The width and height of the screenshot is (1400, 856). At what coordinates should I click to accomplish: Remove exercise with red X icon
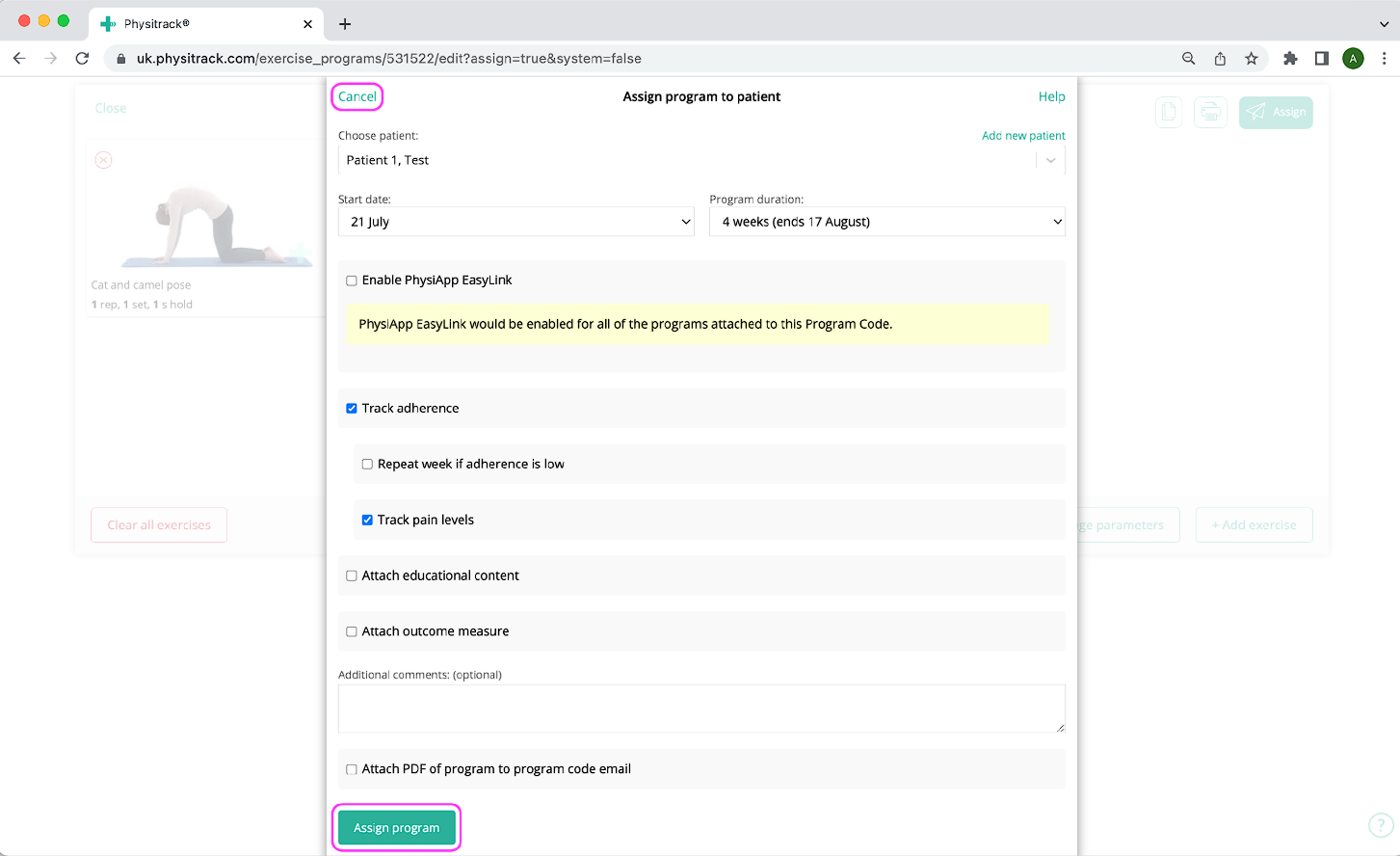point(103,160)
